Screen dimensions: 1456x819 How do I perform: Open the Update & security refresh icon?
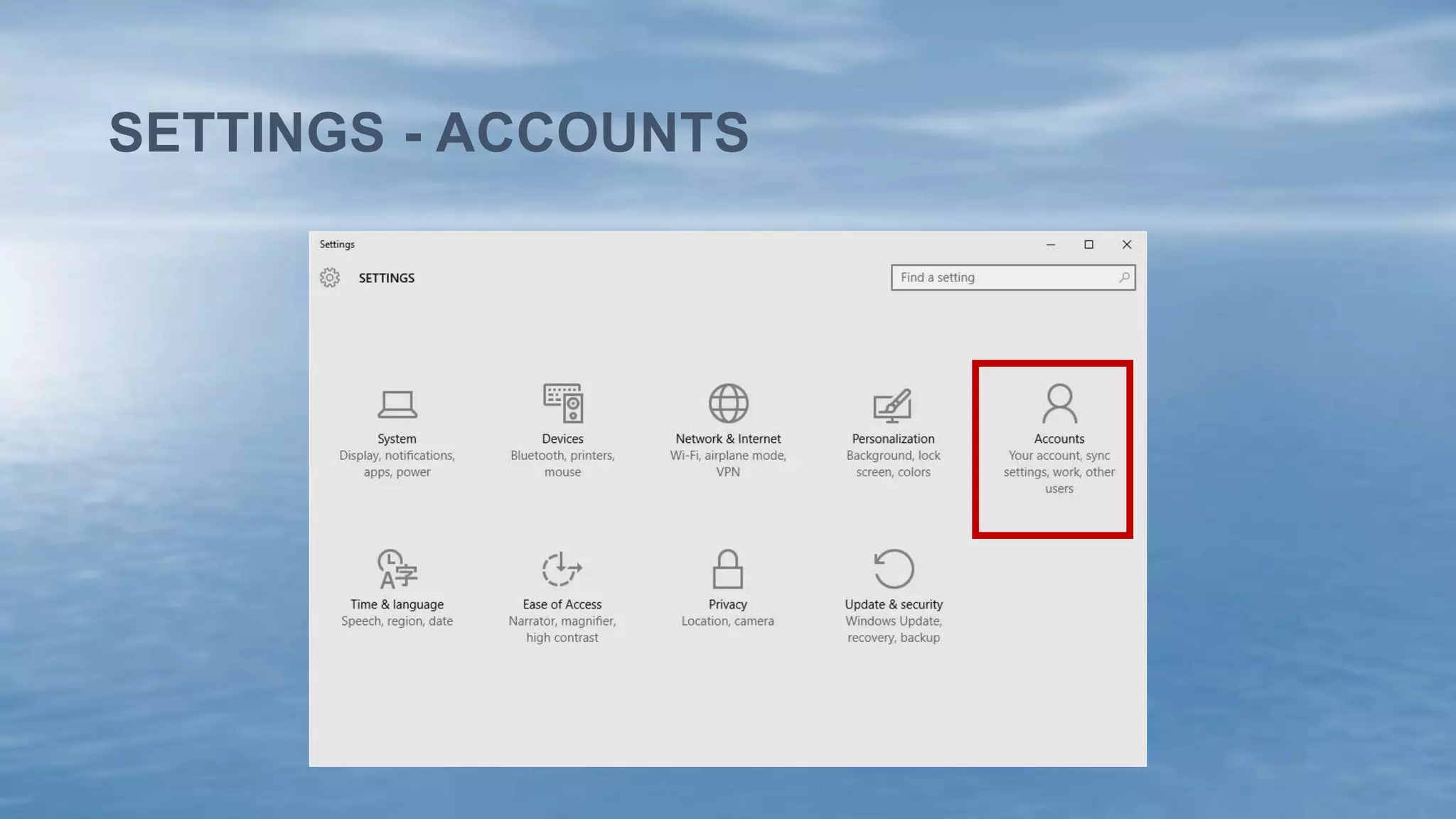pos(894,569)
